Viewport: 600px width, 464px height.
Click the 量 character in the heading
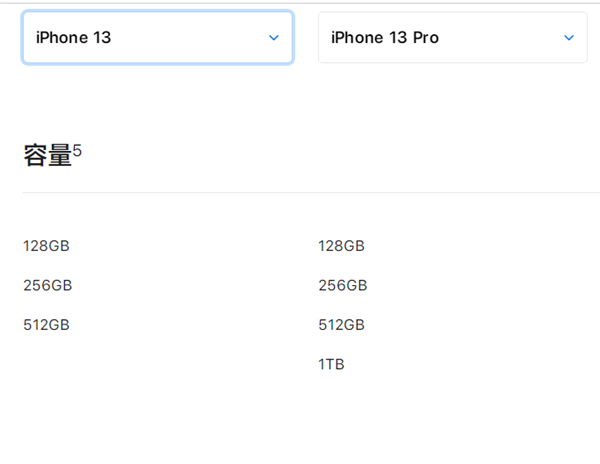59,155
